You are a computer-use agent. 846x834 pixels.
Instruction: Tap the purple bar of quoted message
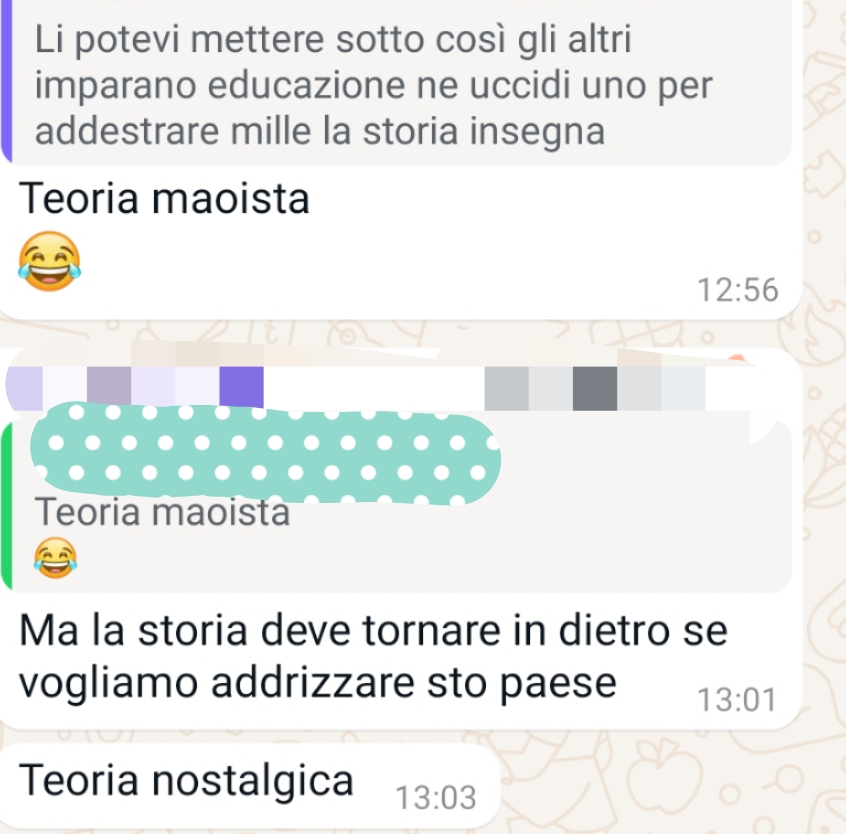coord(6,81)
